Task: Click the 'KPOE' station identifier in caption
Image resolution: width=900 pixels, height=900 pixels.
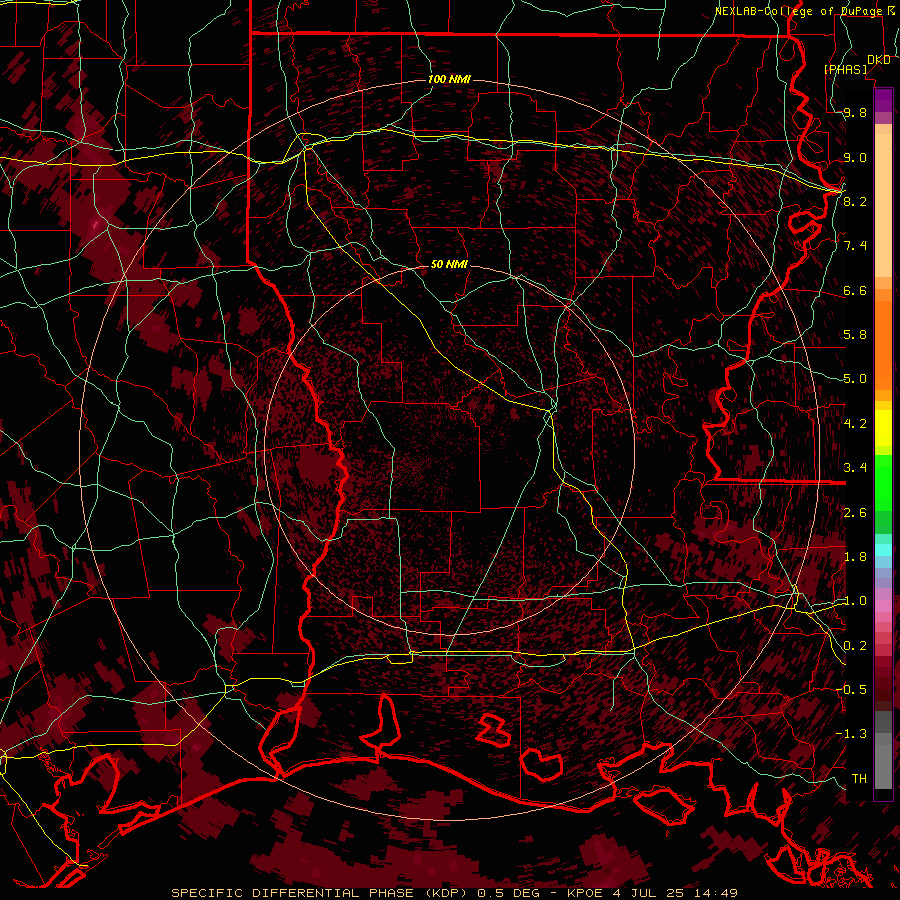Action: tap(584, 893)
